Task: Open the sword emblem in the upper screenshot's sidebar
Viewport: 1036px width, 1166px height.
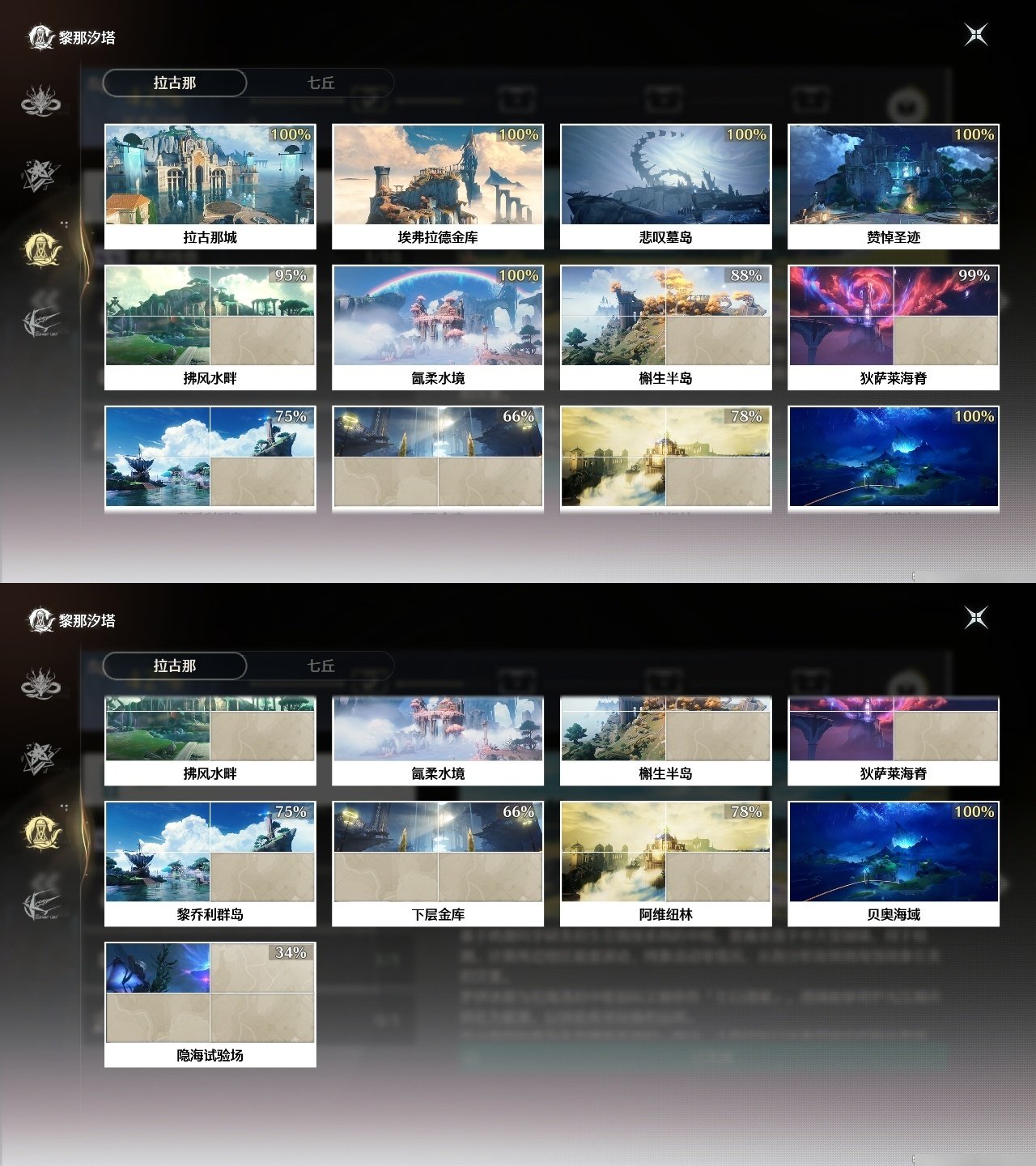Action: [x=40, y=321]
